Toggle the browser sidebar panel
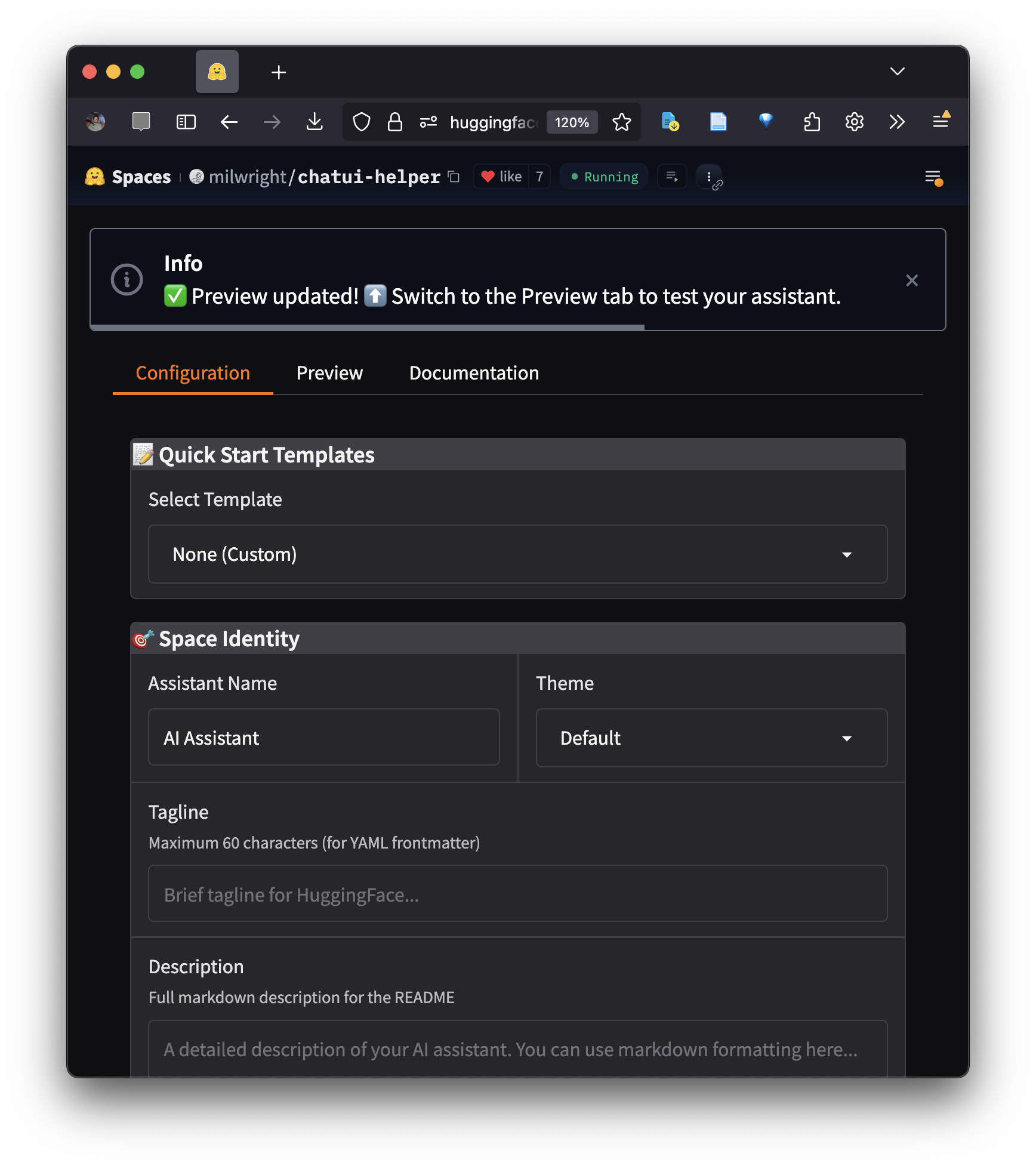Image resolution: width=1036 pixels, height=1166 pixels. click(x=186, y=122)
